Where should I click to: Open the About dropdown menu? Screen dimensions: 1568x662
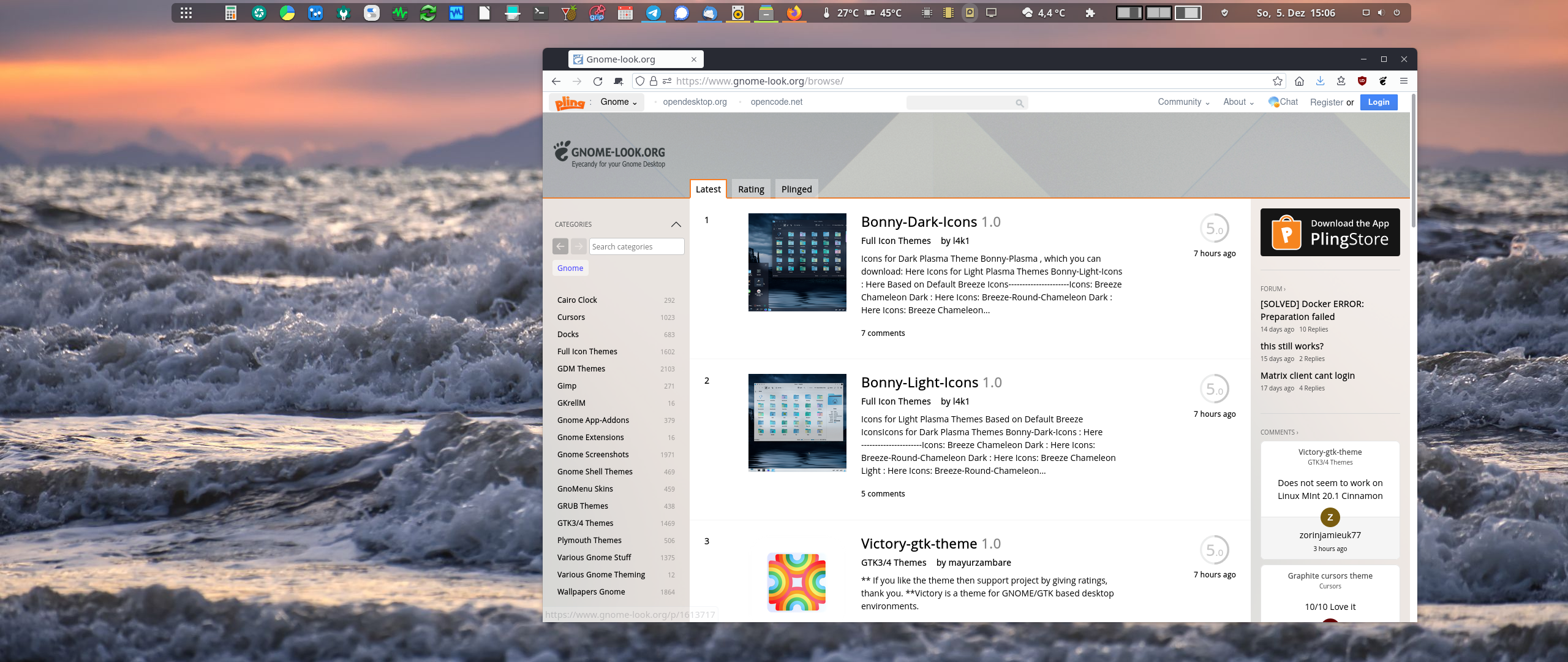coord(1238,102)
